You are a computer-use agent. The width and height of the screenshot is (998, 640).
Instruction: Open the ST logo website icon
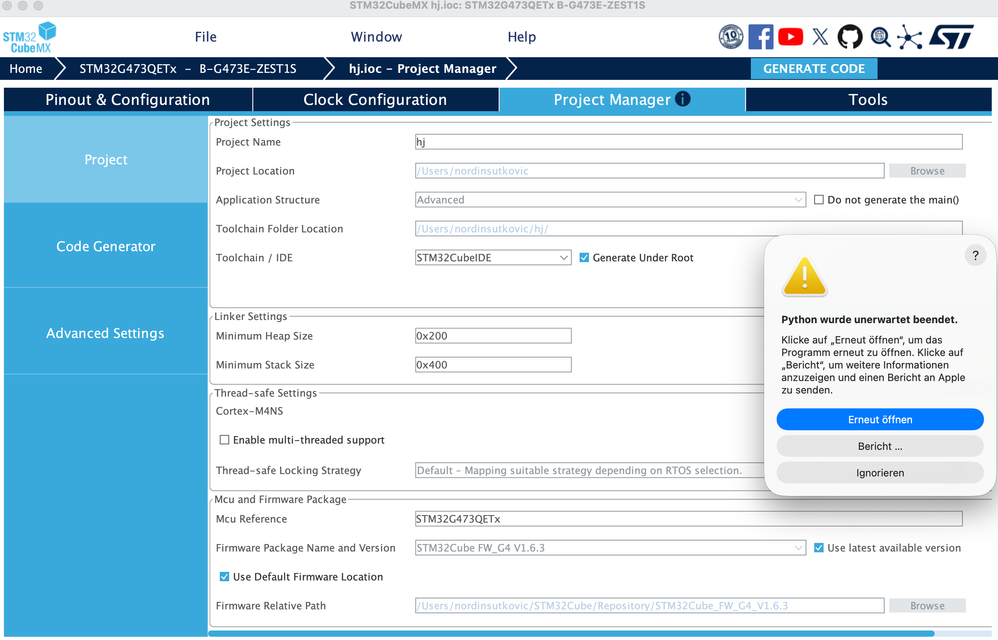952,37
